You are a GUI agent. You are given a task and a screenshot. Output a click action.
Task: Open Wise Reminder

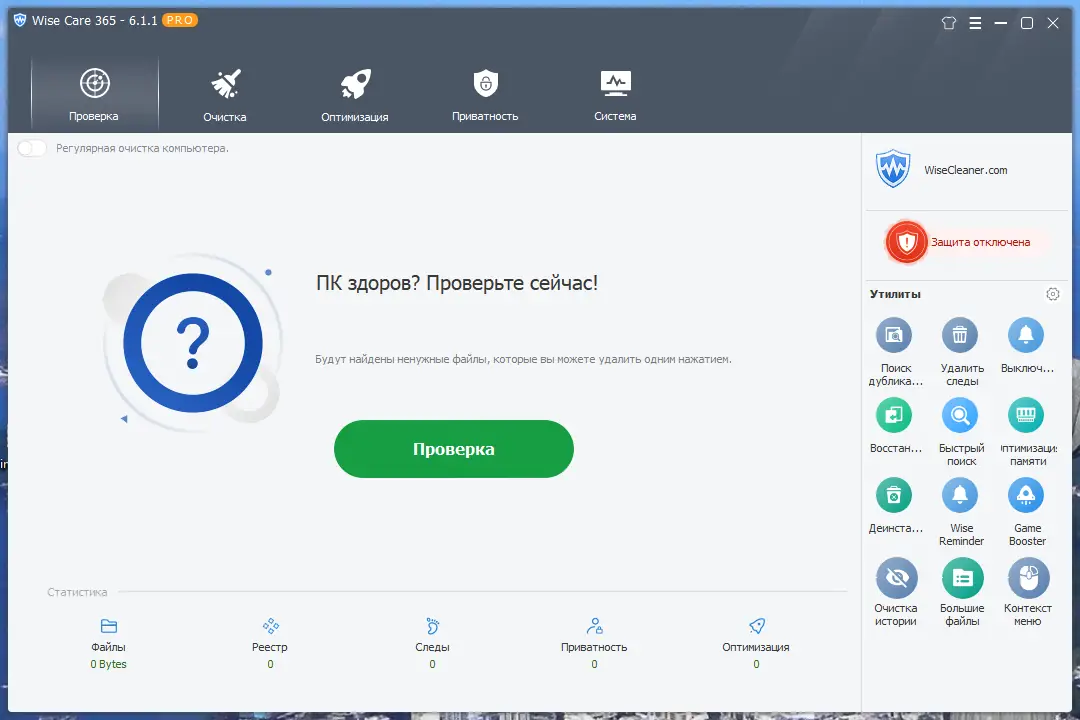point(960,495)
